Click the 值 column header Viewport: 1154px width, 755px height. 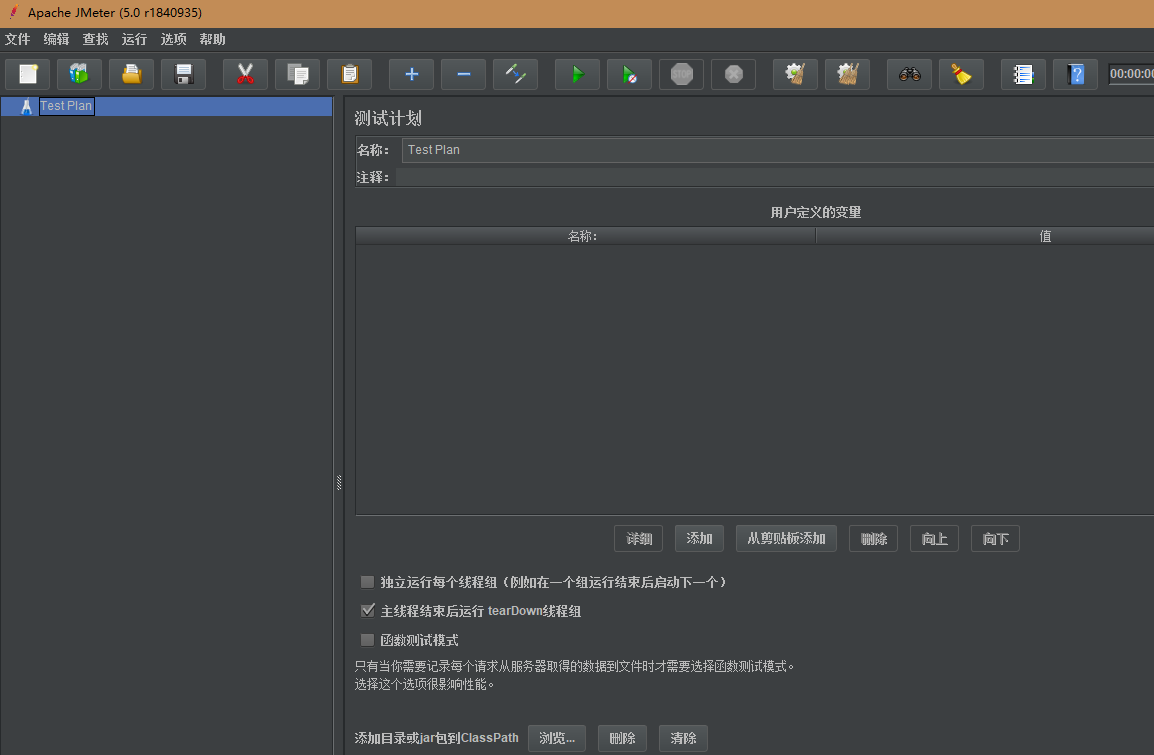coord(985,236)
